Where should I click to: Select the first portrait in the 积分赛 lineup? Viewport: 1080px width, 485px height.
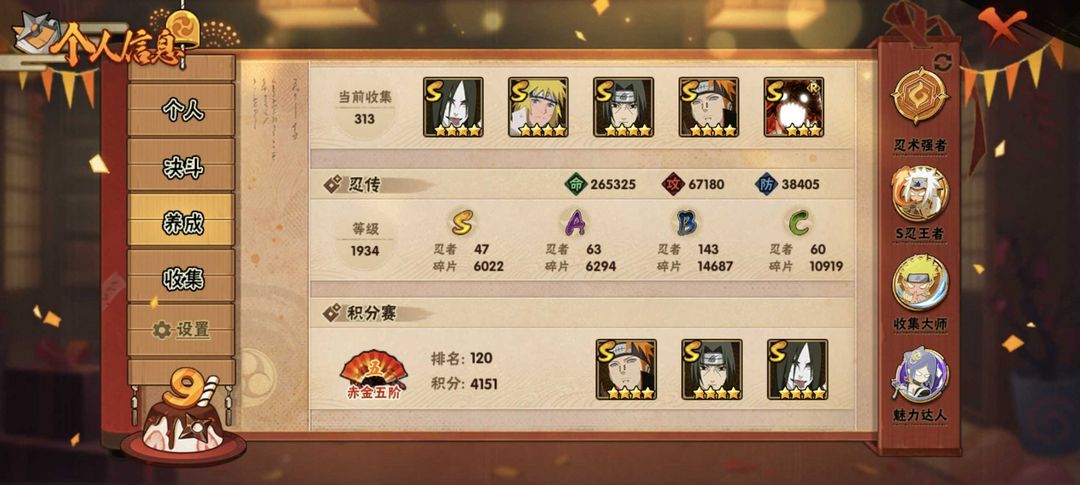pos(626,369)
